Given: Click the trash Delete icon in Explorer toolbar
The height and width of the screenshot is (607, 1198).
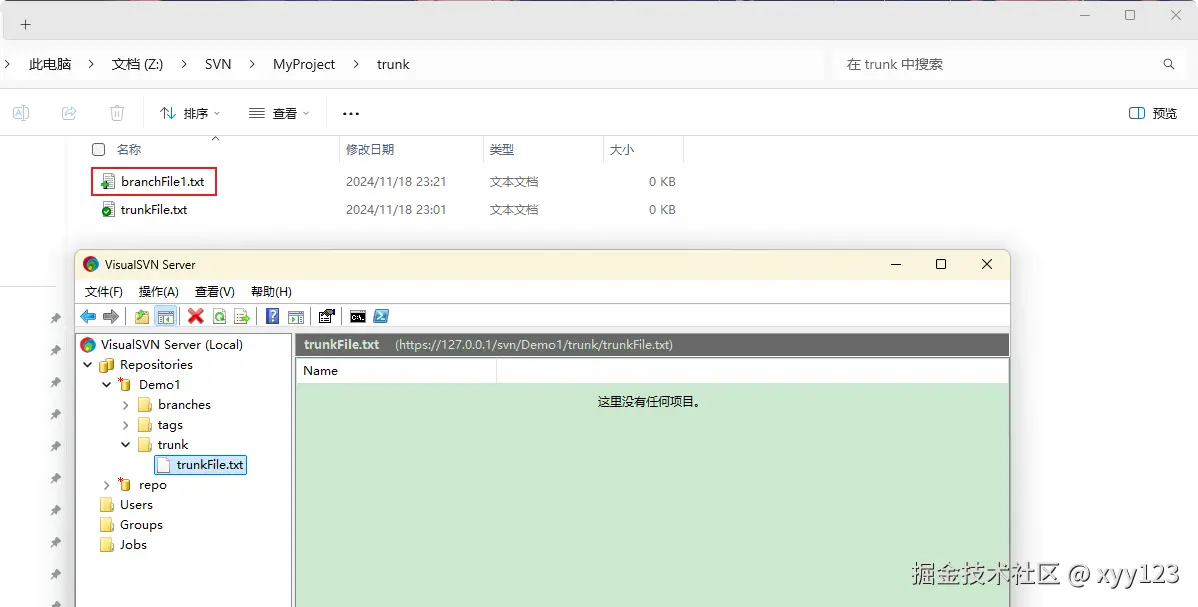Looking at the screenshot, I should pyautogui.click(x=117, y=113).
